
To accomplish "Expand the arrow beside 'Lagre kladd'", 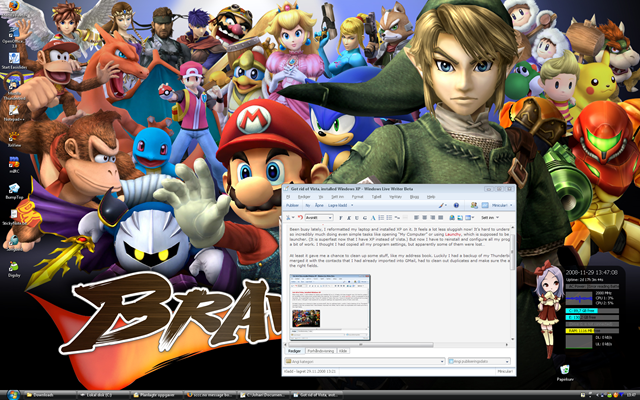I will (x=352, y=205).
